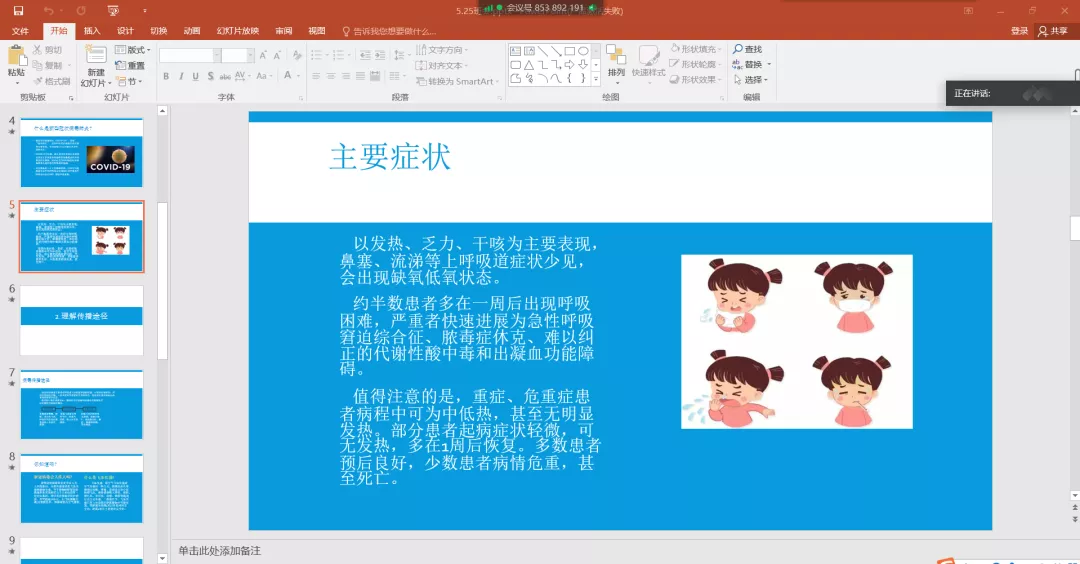1080x564 pixels.
Task: Open the font name combo box dropdown
Action: (216, 55)
